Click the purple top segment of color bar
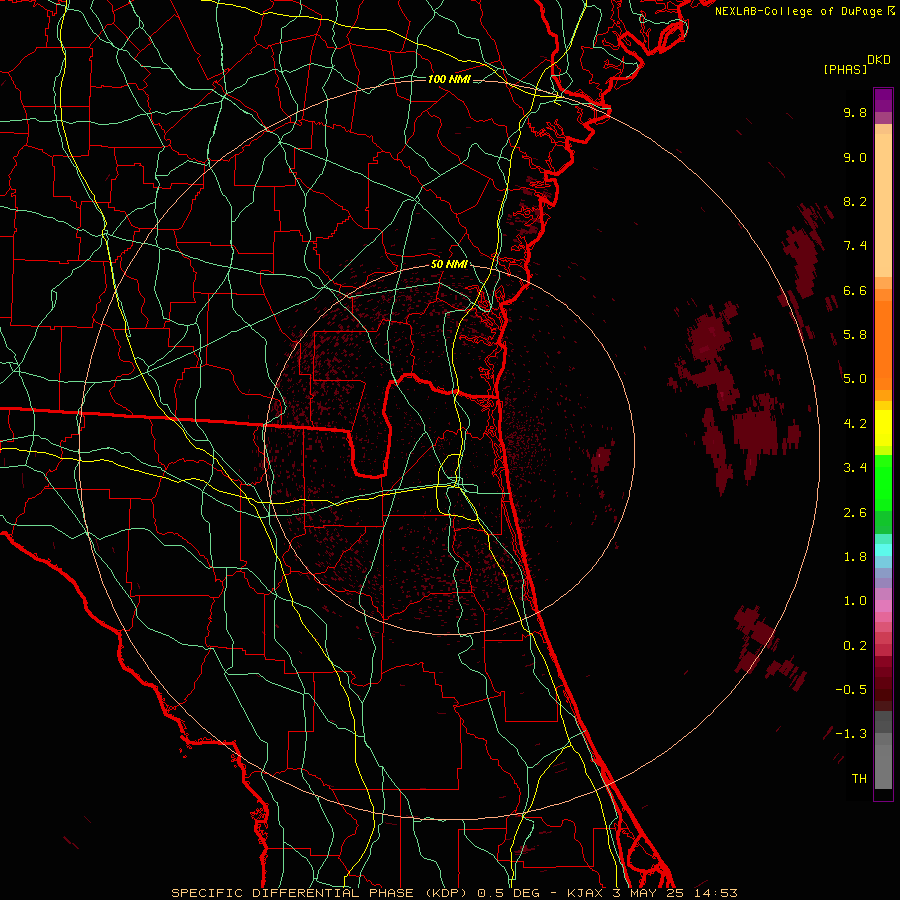This screenshot has width=900, height=900. [883, 100]
